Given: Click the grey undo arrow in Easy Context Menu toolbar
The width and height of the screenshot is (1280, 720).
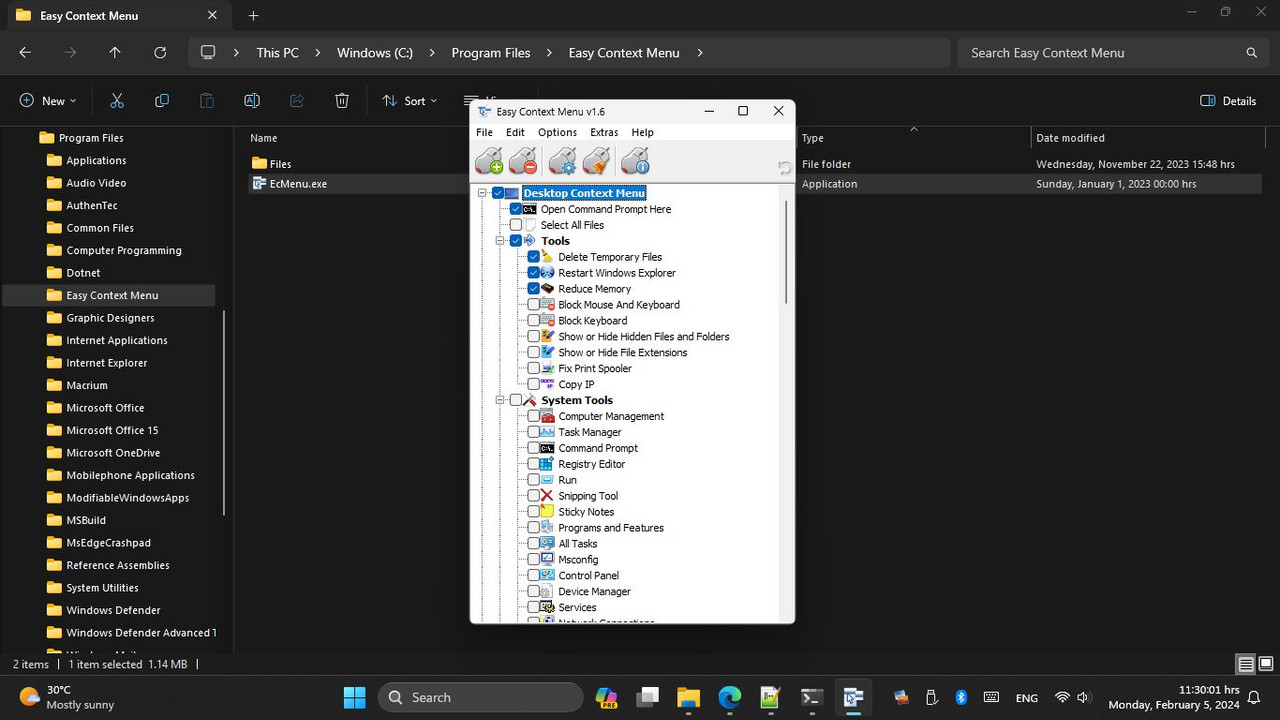Looking at the screenshot, I should (x=785, y=168).
